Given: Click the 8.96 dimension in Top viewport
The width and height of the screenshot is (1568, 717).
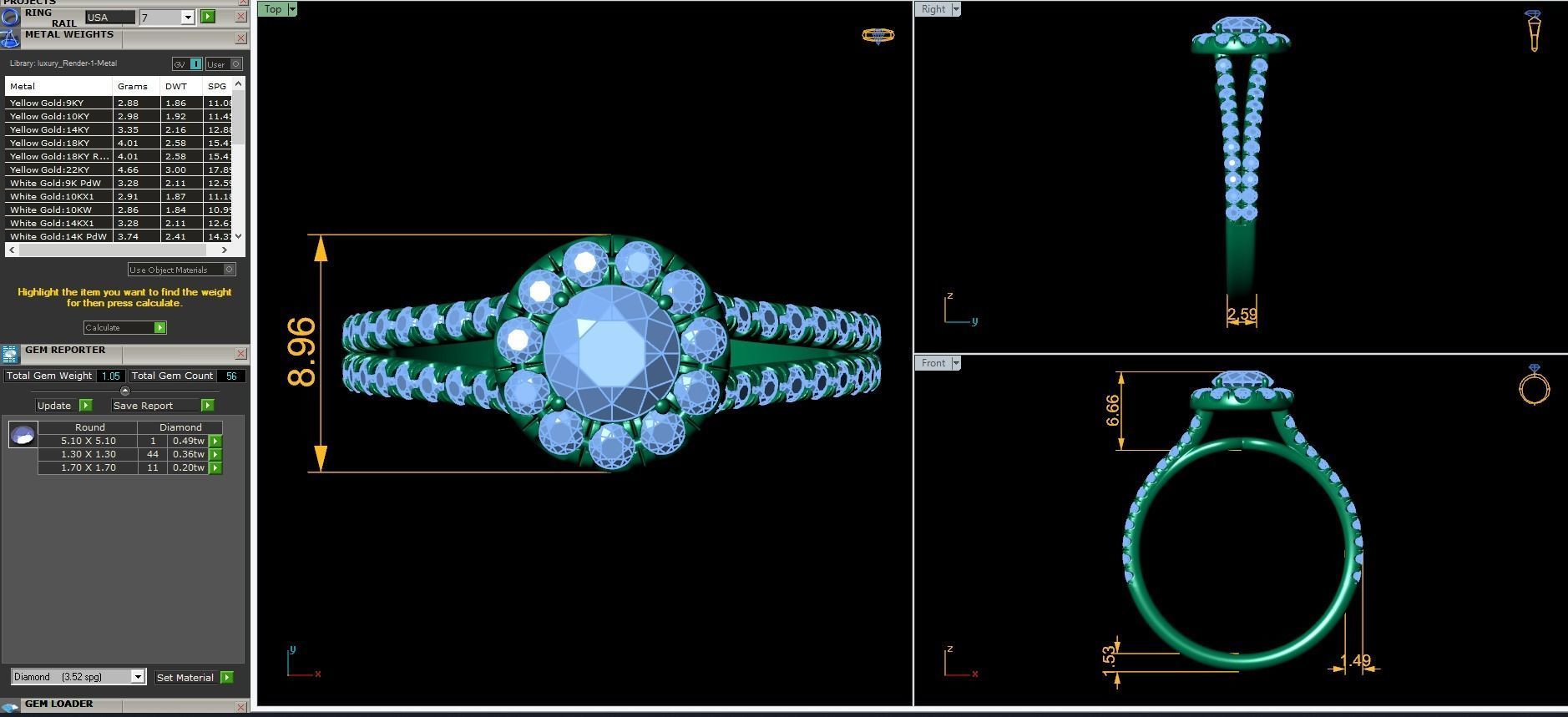Looking at the screenshot, I should pyautogui.click(x=301, y=352).
